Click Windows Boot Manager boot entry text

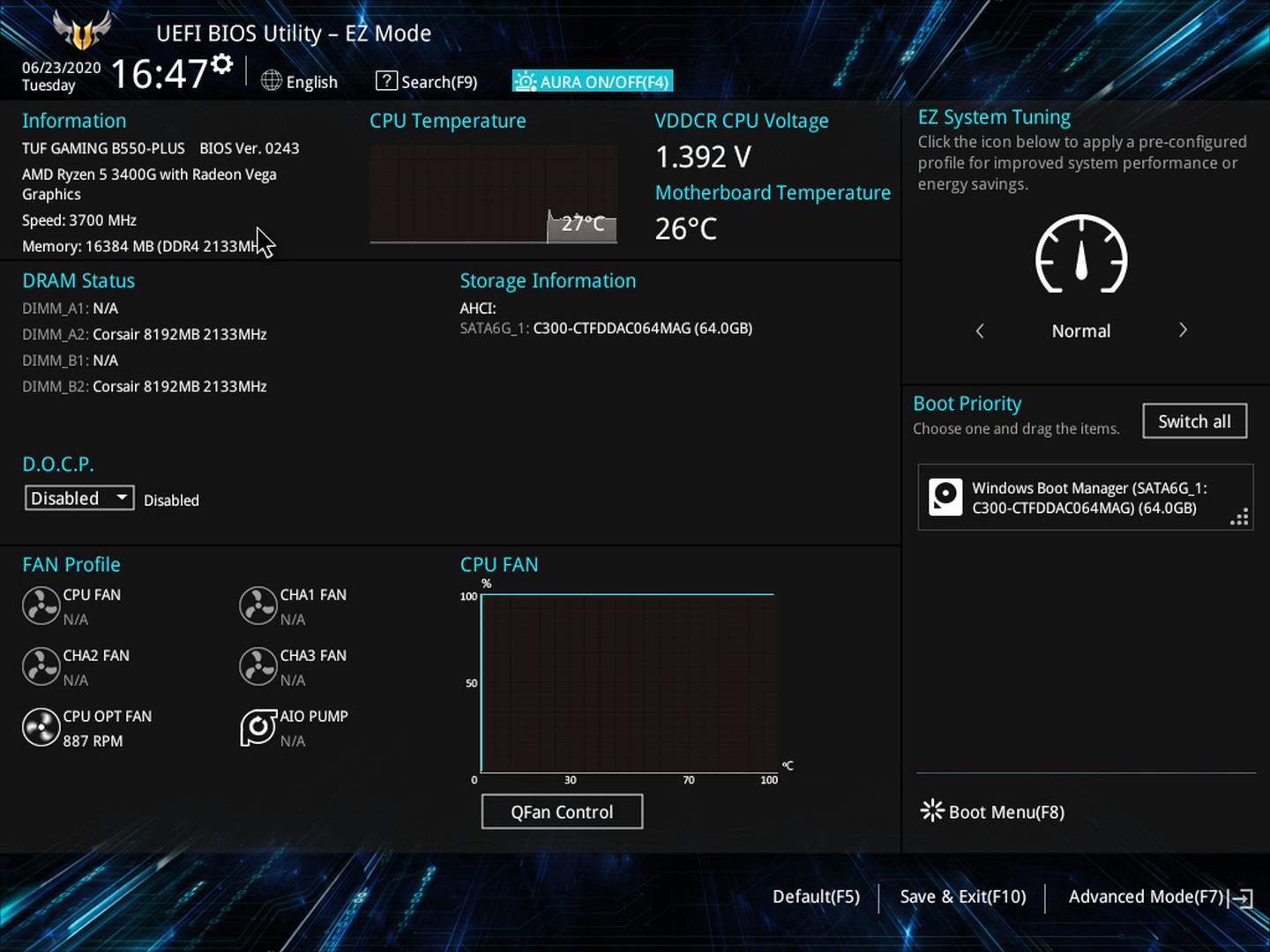point(1089,498)
